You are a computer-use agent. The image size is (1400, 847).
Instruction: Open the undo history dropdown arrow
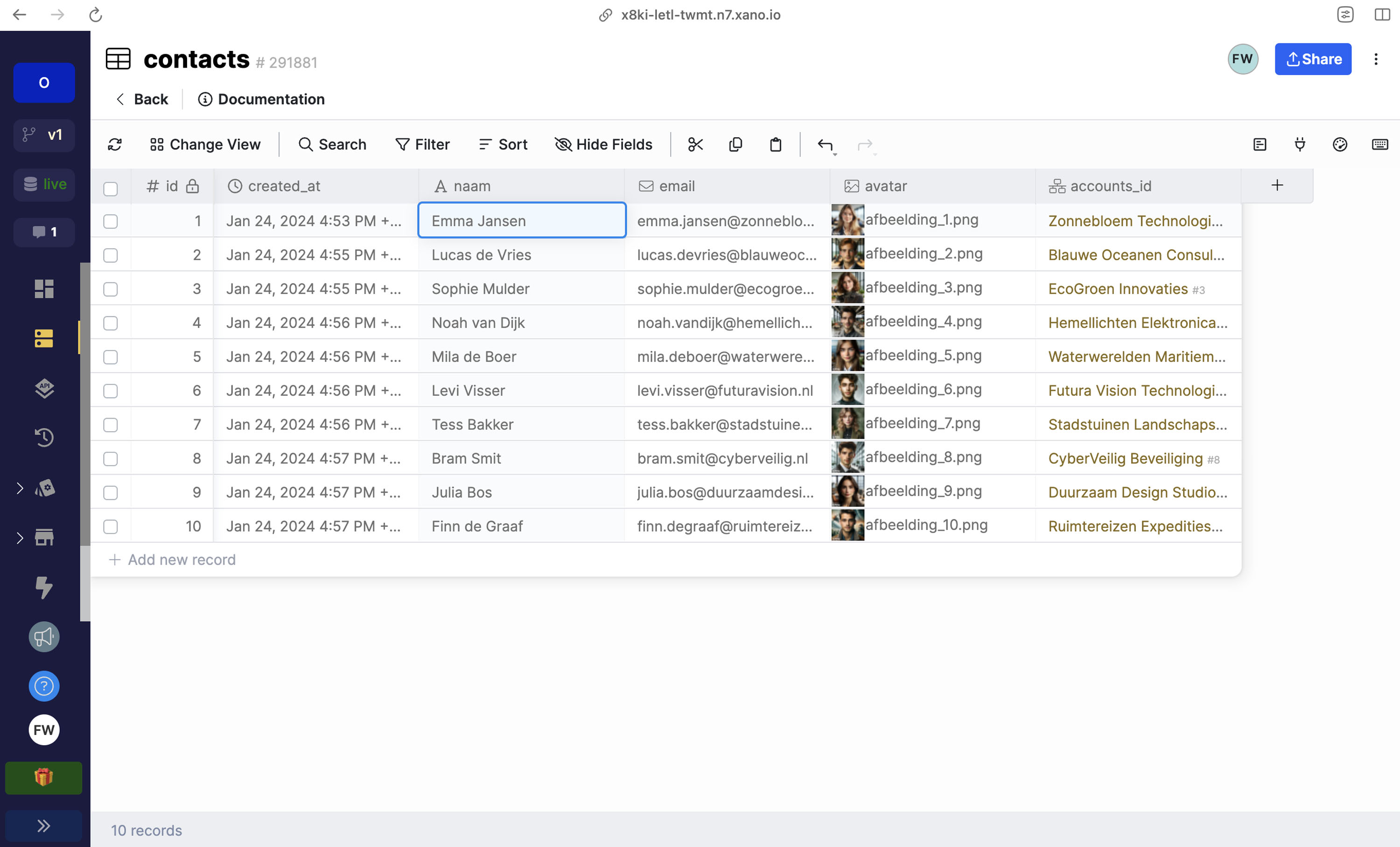pyautogui.click(x=835, y=154)
